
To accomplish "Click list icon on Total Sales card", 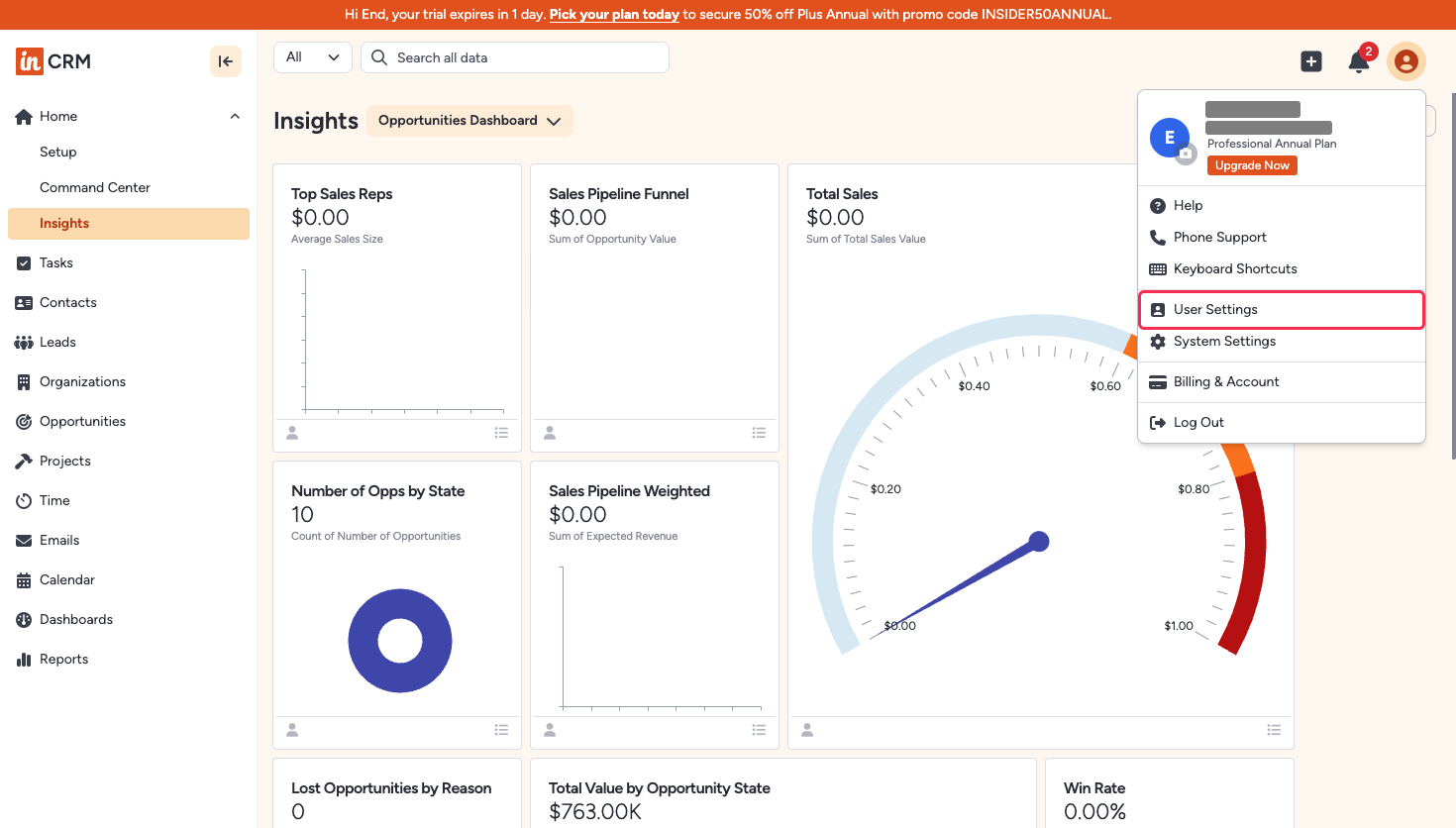I will click(x=1274, y=730).
